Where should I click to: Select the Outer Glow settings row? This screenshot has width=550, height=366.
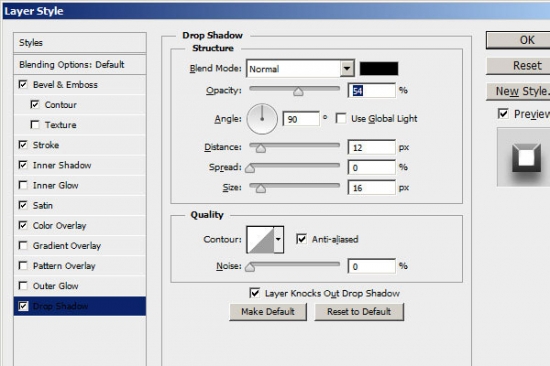click(80, 286)
